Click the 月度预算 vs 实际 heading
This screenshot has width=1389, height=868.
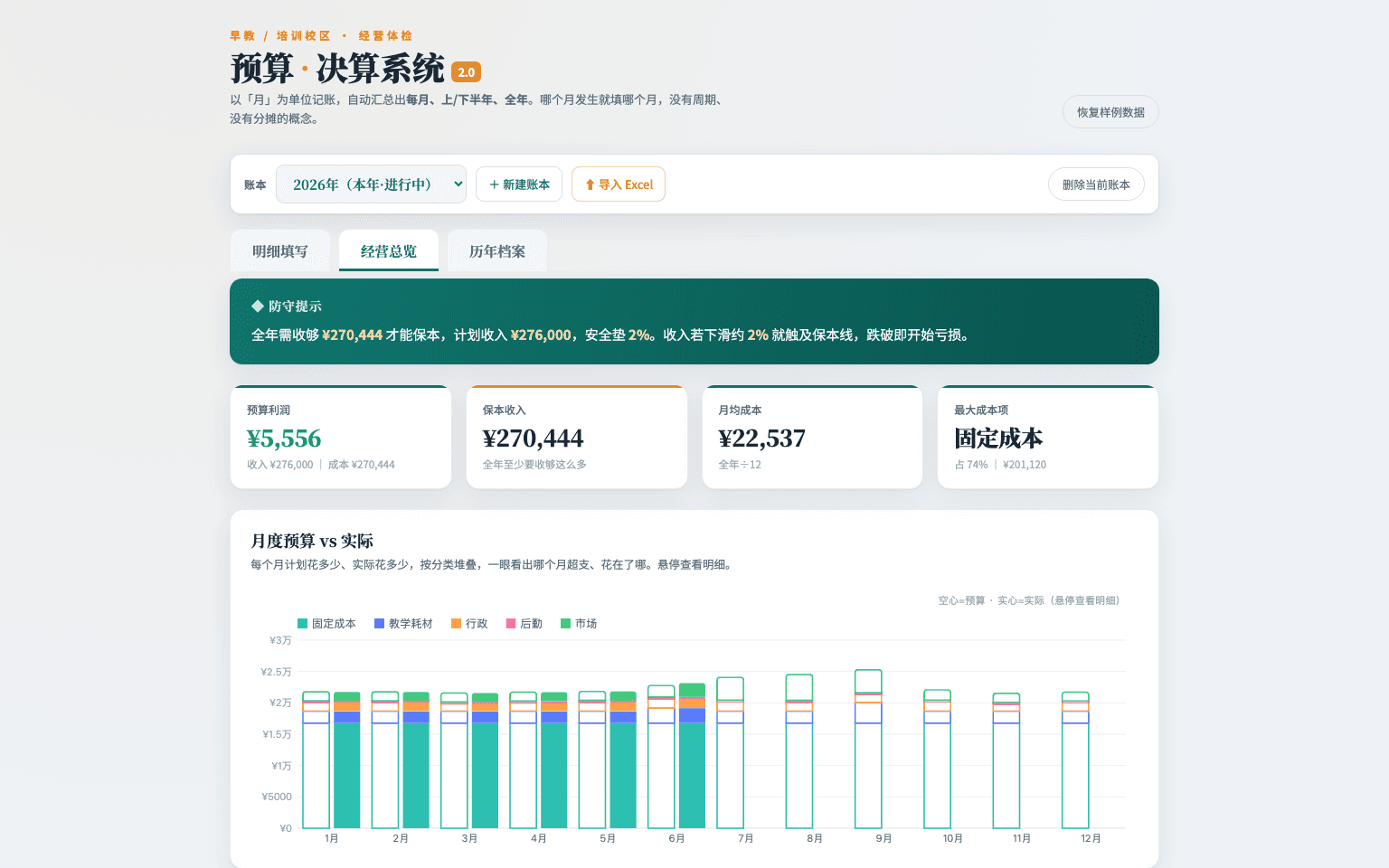point(312,541)
